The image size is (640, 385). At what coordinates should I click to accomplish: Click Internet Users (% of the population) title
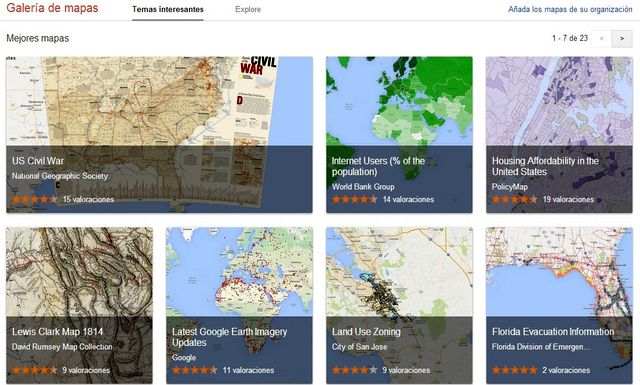click(x=378, y=166)
